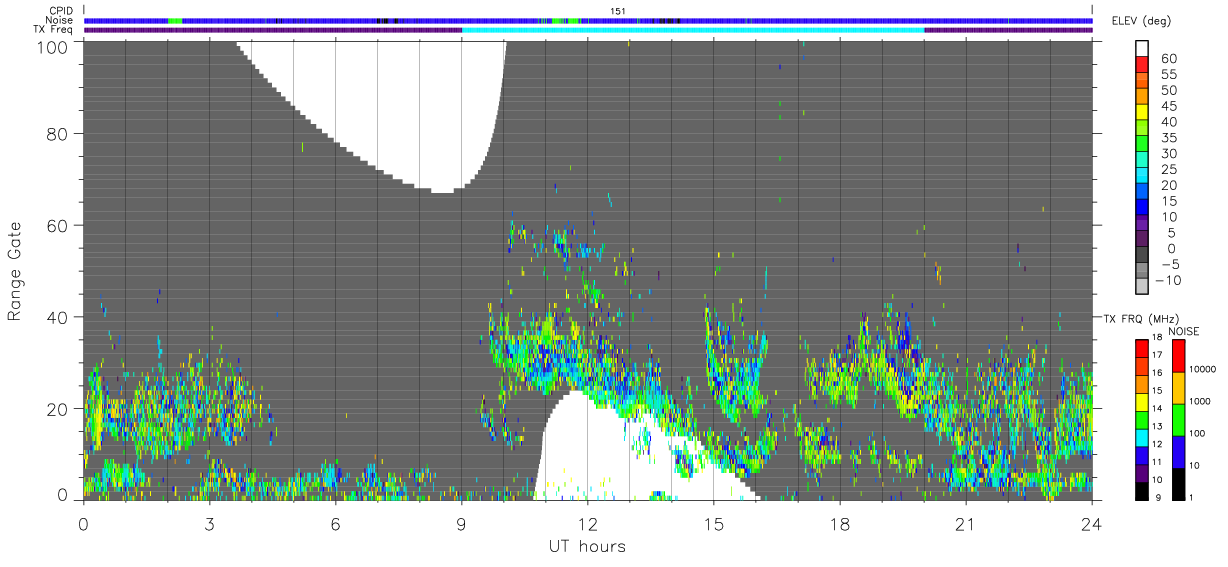
Task: Click the 24 tick on UT hours axis
Action: 1091,525
